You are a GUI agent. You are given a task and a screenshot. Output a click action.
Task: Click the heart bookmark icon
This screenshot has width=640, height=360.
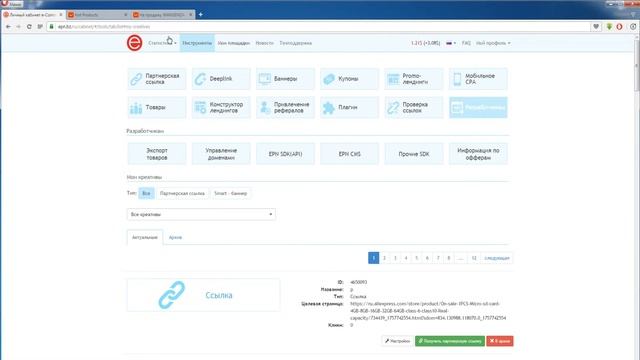coord(596,27)
